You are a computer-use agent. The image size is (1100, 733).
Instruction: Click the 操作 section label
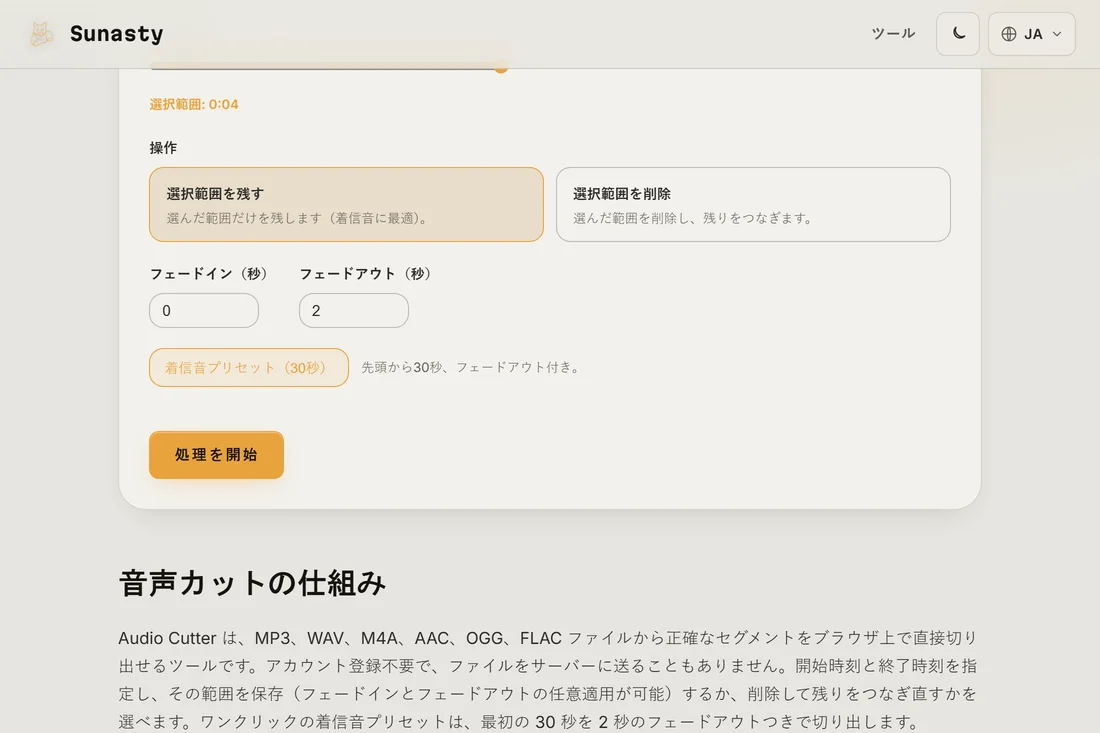pyautogui.click(x=163, y=148)
